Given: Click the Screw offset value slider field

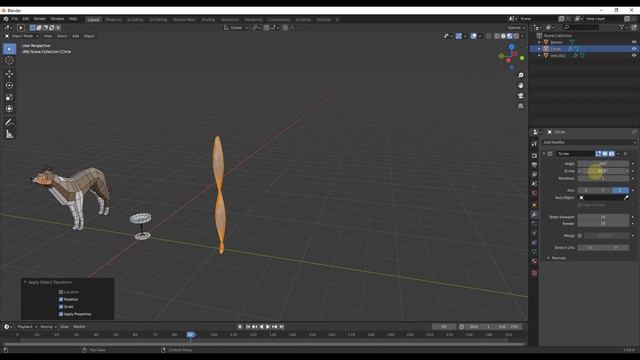Looking at the screenshot, I should [x=603, y=171].
